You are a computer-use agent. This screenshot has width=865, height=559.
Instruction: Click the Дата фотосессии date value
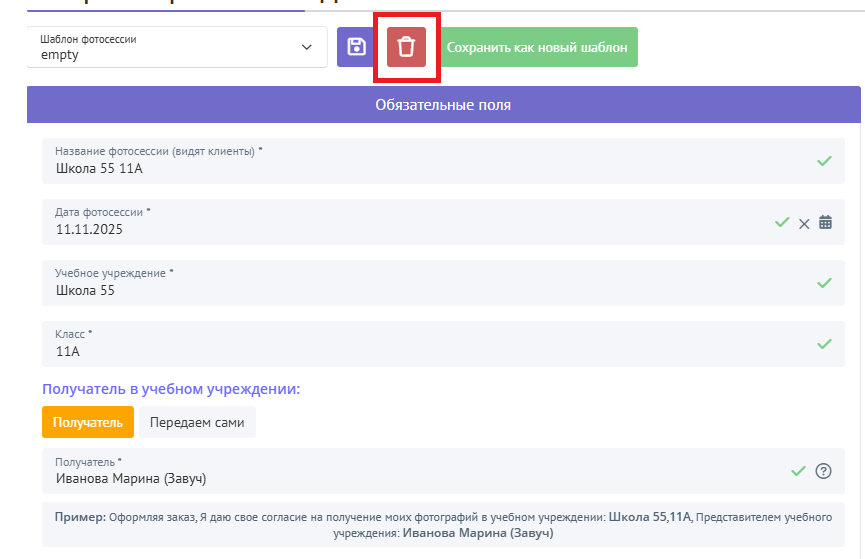click(x=90, y=229)
